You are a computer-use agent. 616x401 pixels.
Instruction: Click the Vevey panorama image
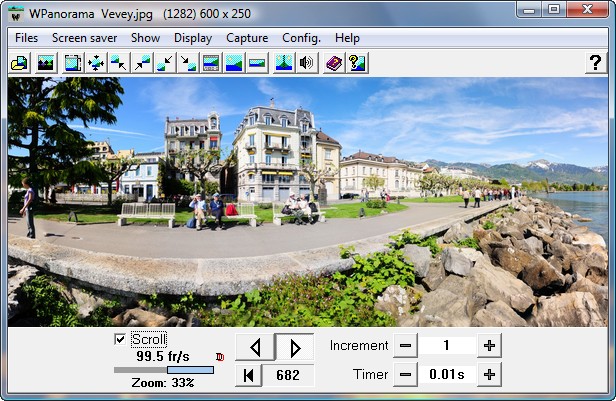point(308,202)
